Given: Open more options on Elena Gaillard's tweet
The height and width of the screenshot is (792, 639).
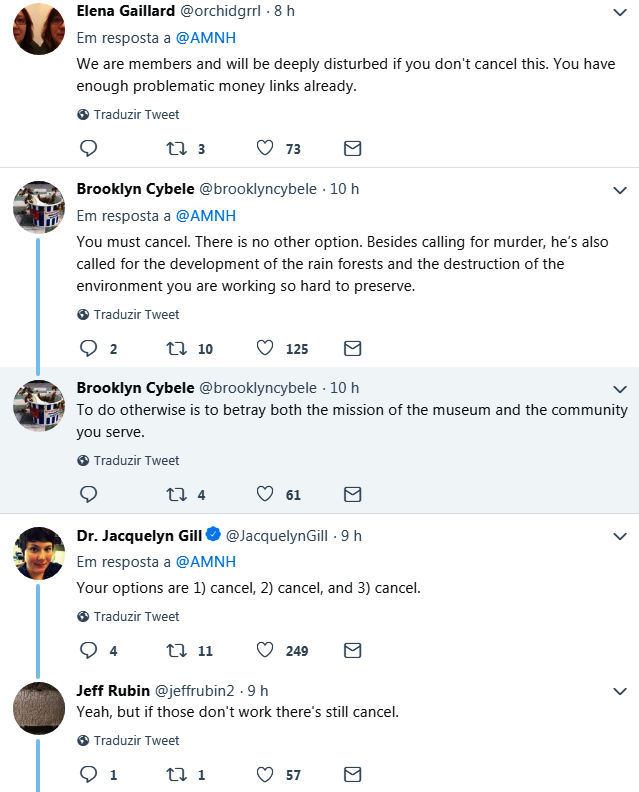Looking at the screenshot, I should tap(619, 14).
